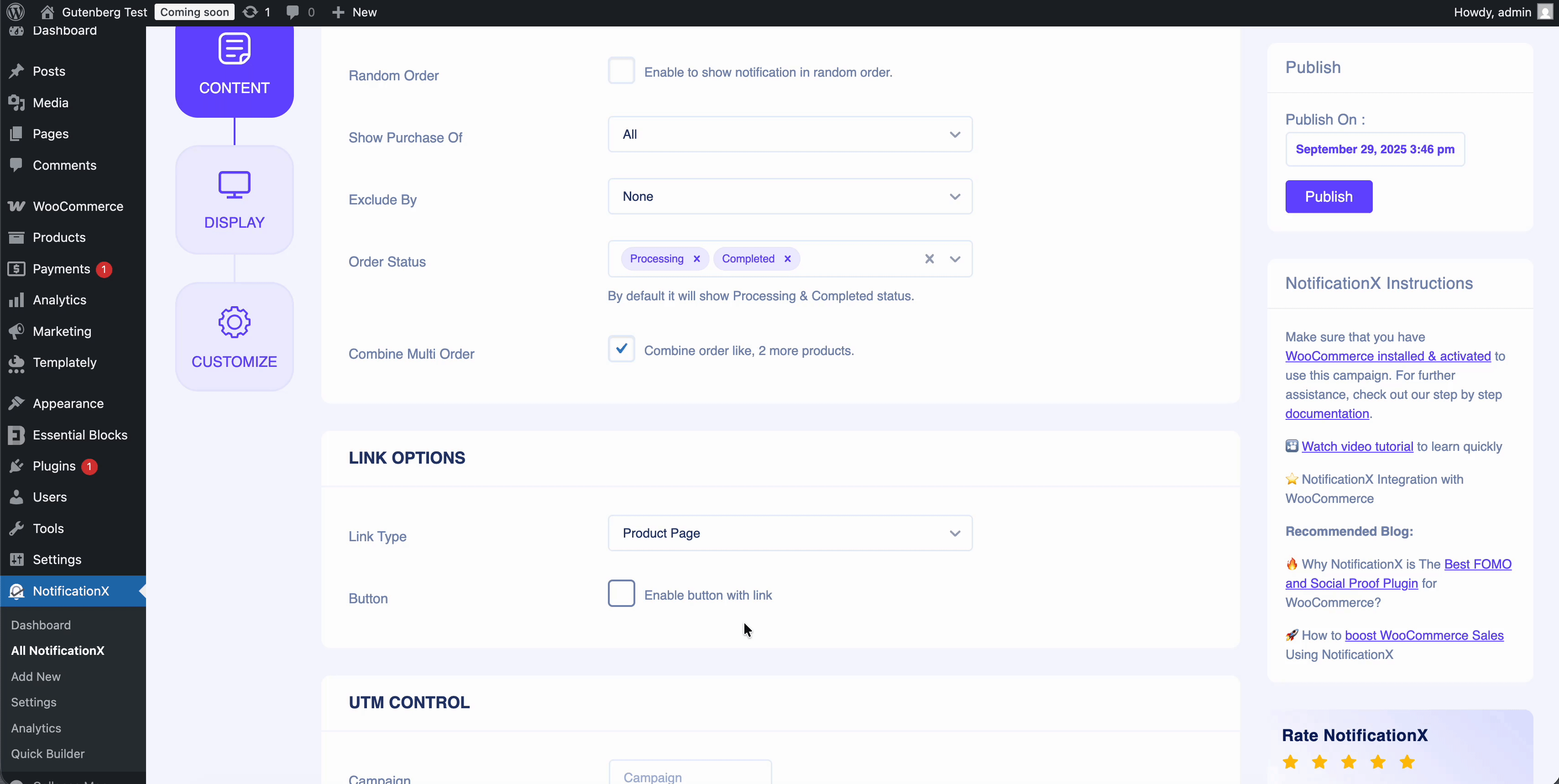Click the WordPress logo in admin bar

click(16, 12)
